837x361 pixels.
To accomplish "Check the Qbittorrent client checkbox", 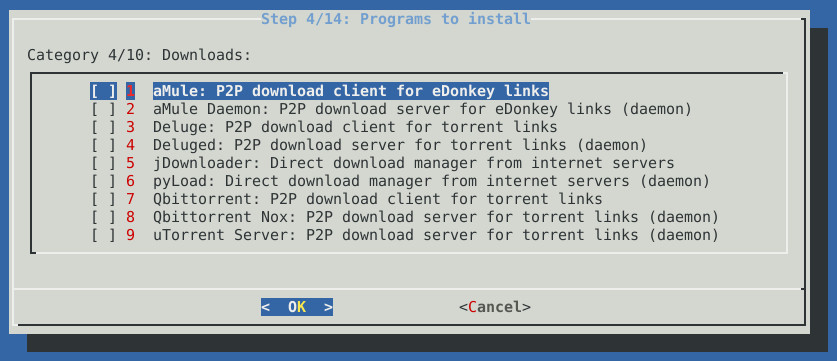I will coord(103,199).
